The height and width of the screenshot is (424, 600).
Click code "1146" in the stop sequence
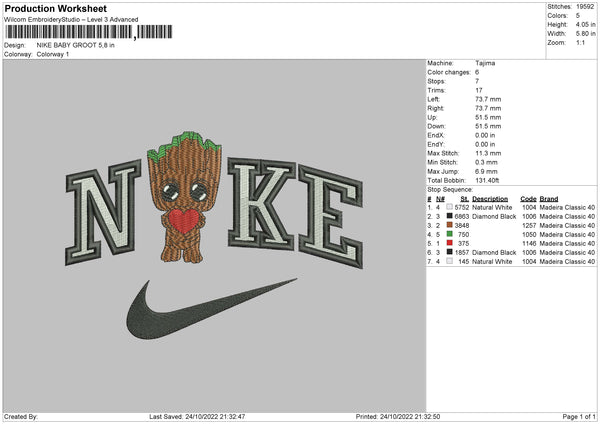[x=529, y=243]
